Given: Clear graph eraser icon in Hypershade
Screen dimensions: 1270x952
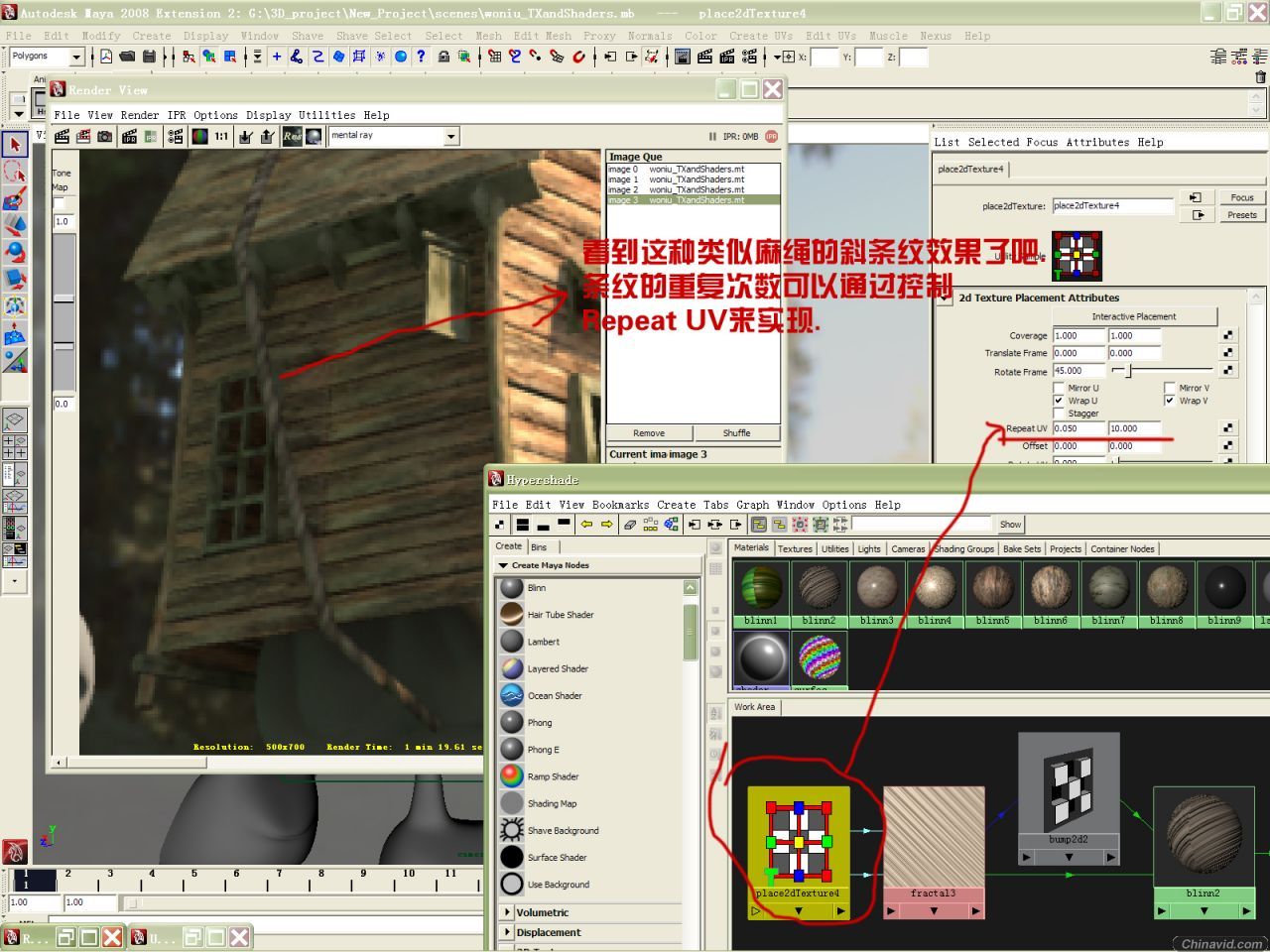Looking at the screenshot, I should click(x=629, y=525).
